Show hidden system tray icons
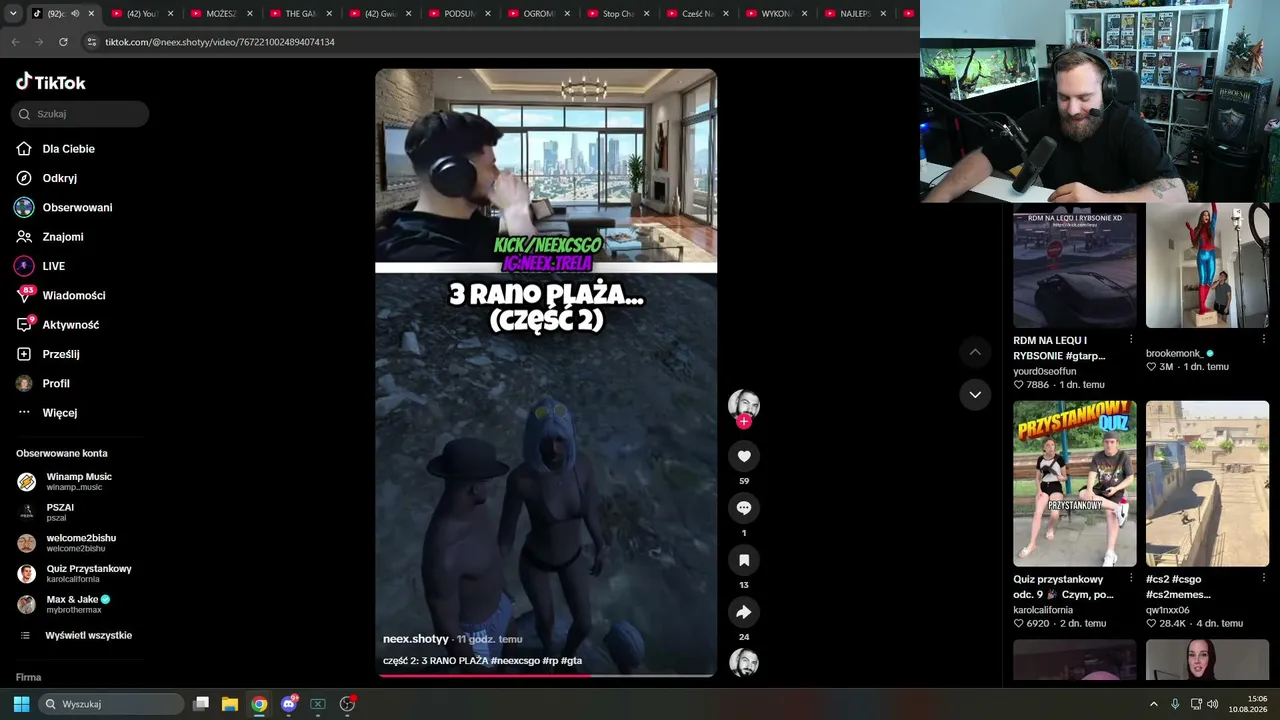The height and width of the screenshot is (720, 1280). (x=1153, y=704)
